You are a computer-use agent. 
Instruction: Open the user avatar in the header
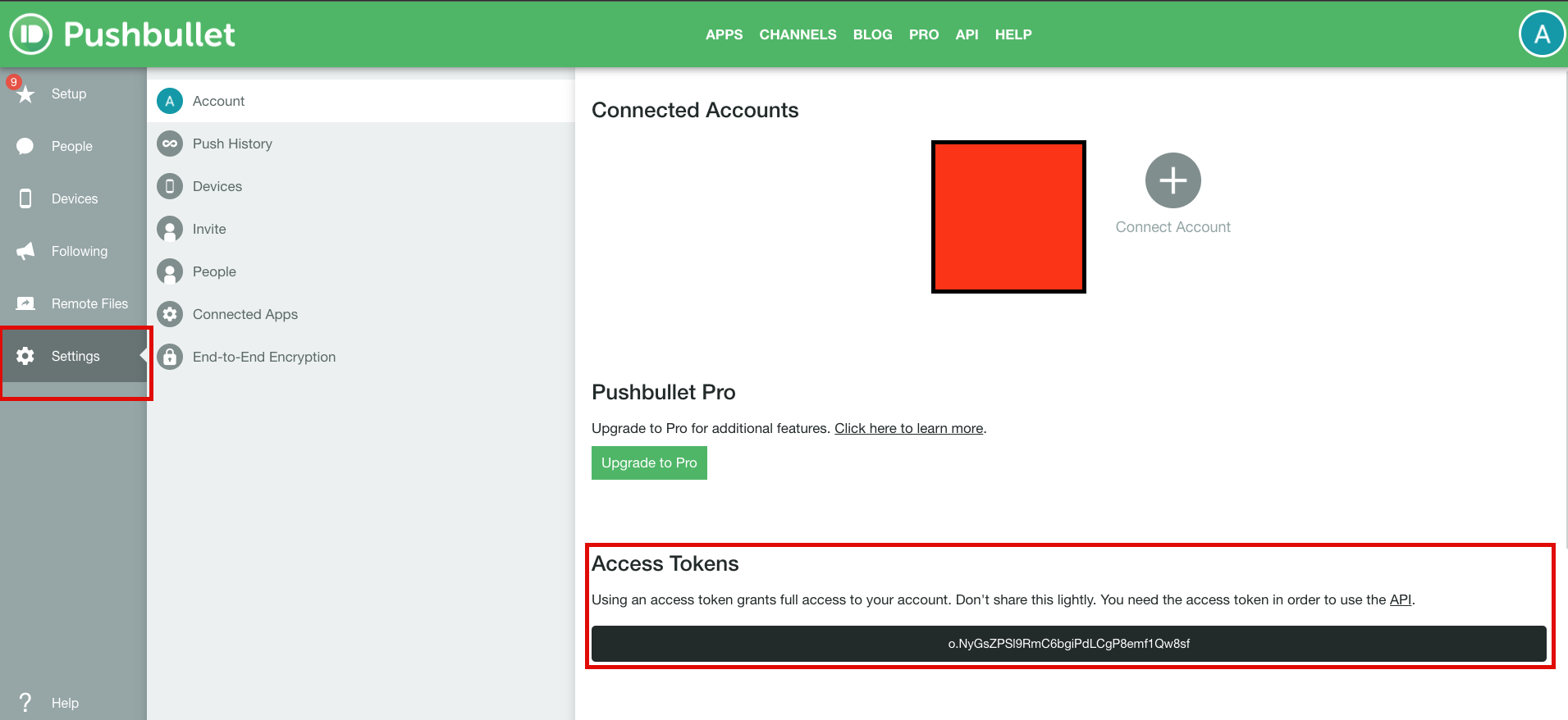click(x=1542, y=34)
